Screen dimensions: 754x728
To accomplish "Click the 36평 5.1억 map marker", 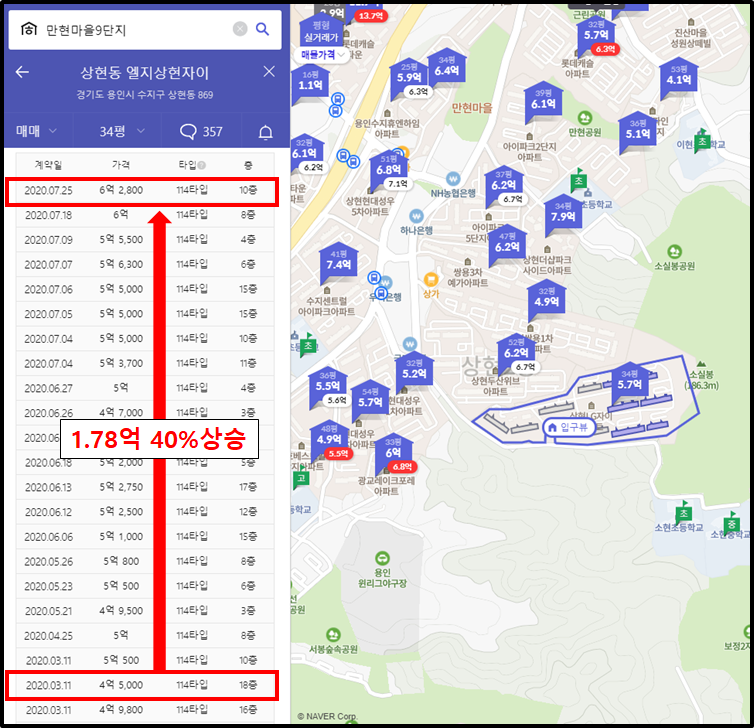I will point(637,130).
